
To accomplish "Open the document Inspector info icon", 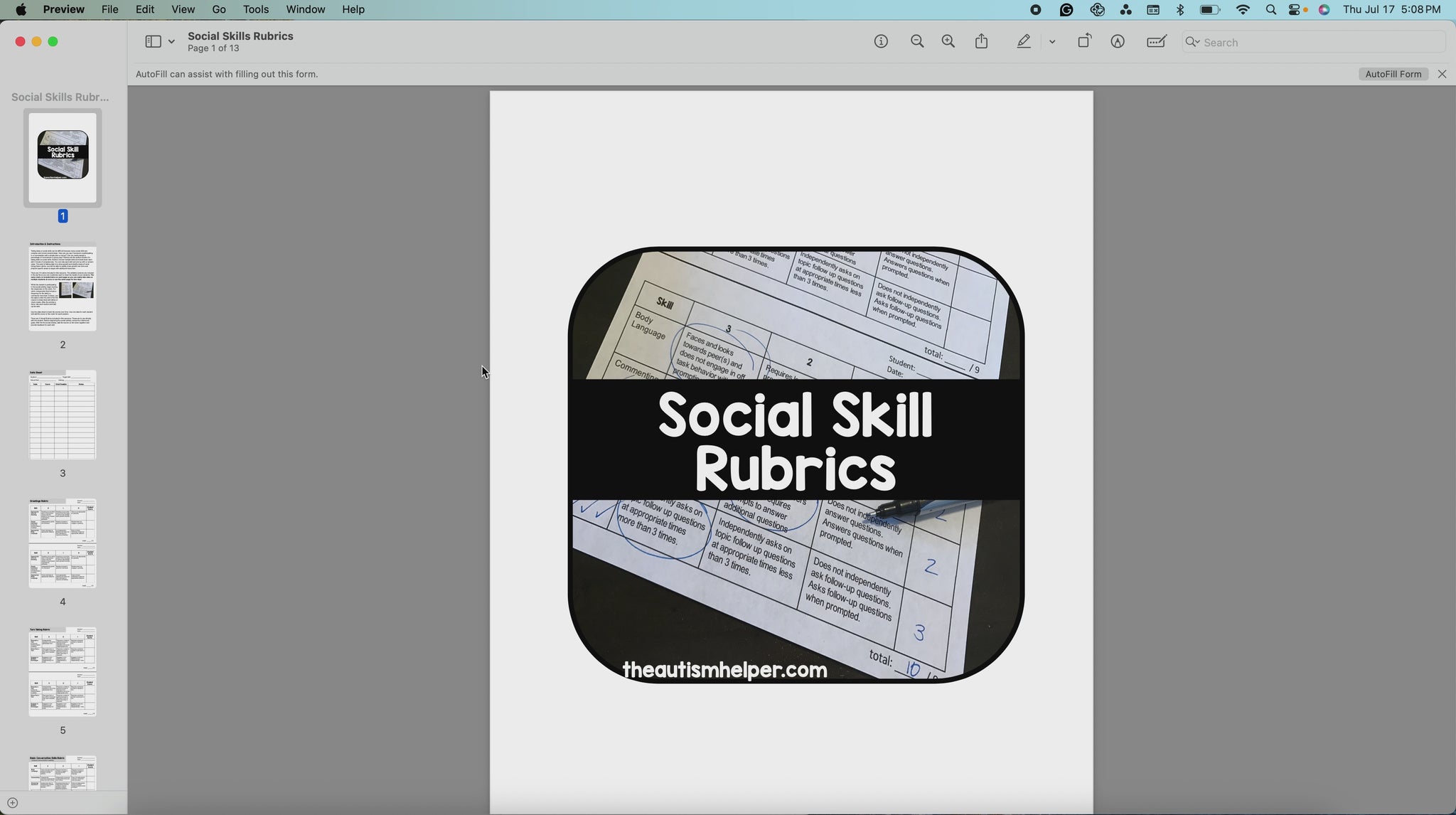I will 881,42.
